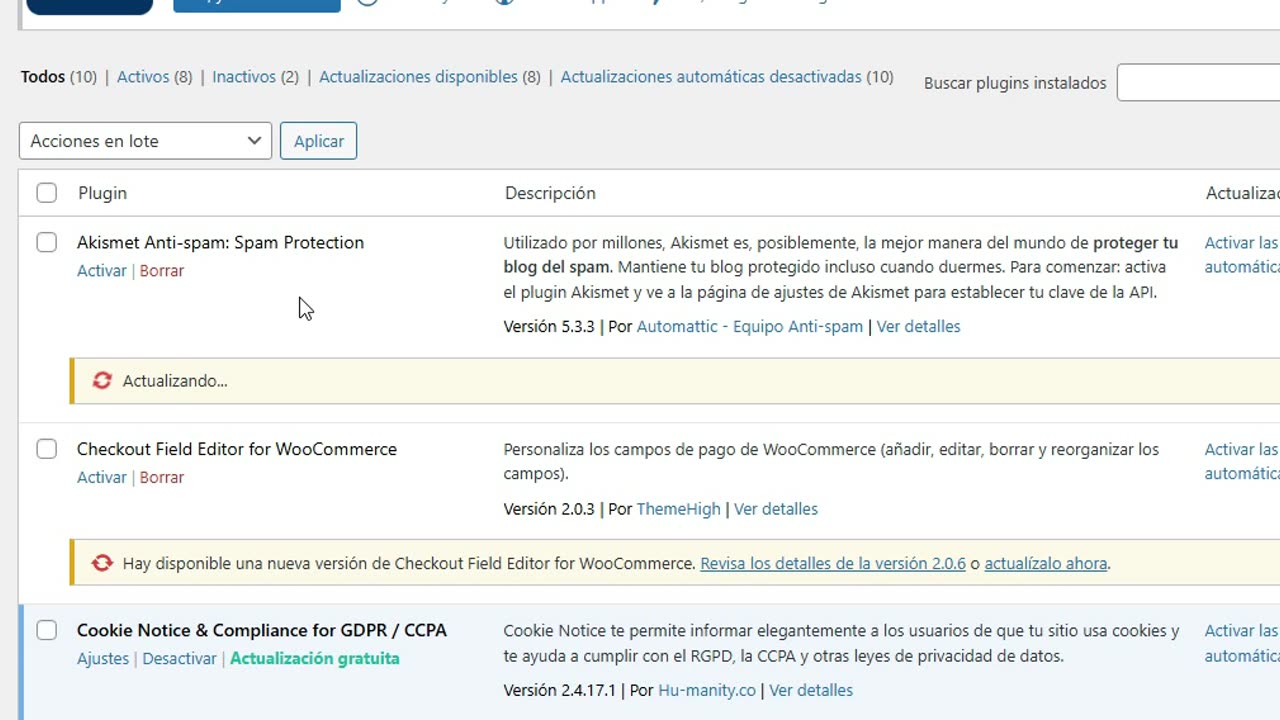View details for Cookie Notice plugin
Viewport: 1280px width, 720px height.
coord(811,691)
